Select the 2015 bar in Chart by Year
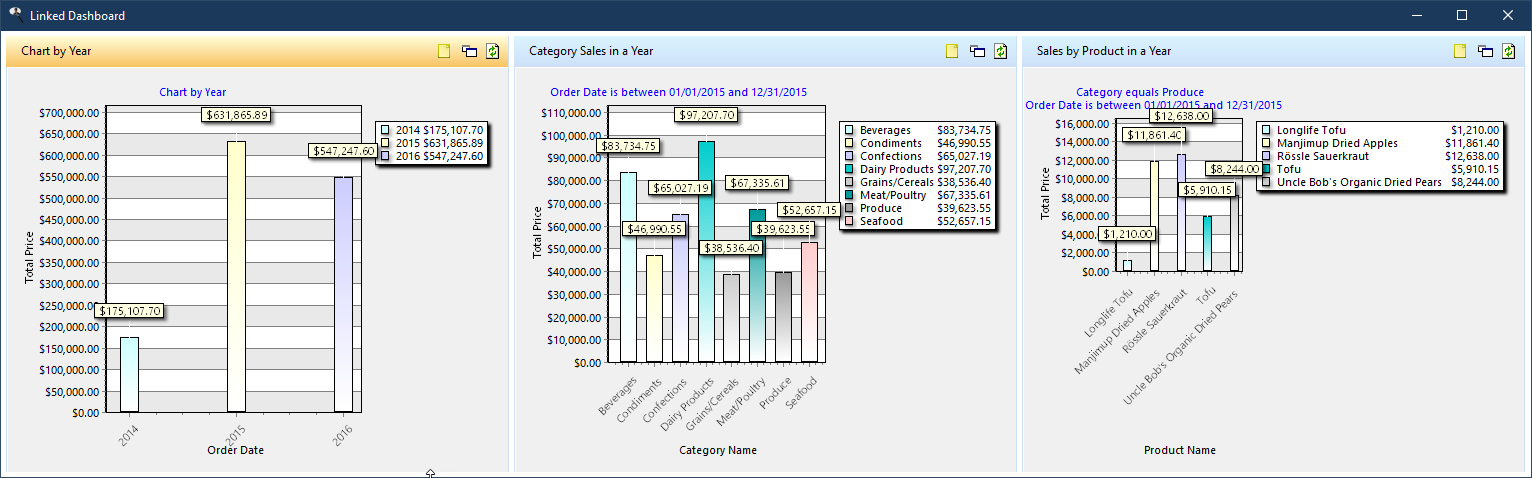This screenshot has height=478, width=1532. [x=236, y=280]
